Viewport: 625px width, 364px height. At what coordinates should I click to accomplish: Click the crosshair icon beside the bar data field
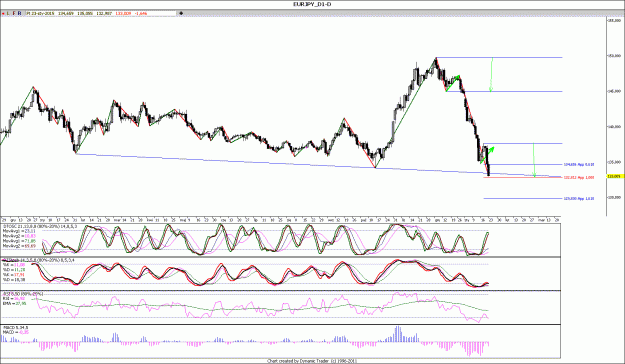[x=181, y=13]
